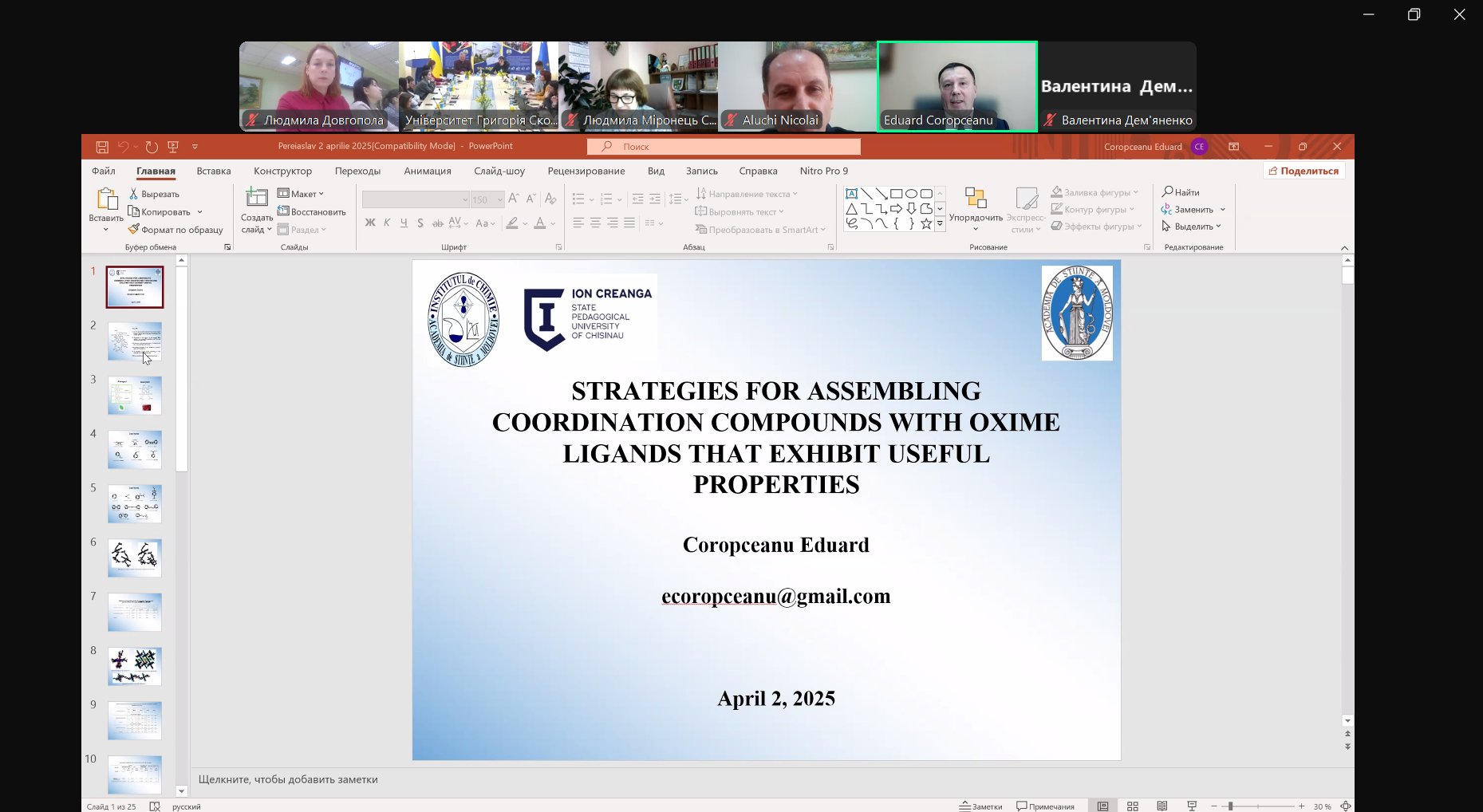The height and width of the screenshot is (812, 1483).
Task: Click the Undo arrow icon
Action: (124, 147)
